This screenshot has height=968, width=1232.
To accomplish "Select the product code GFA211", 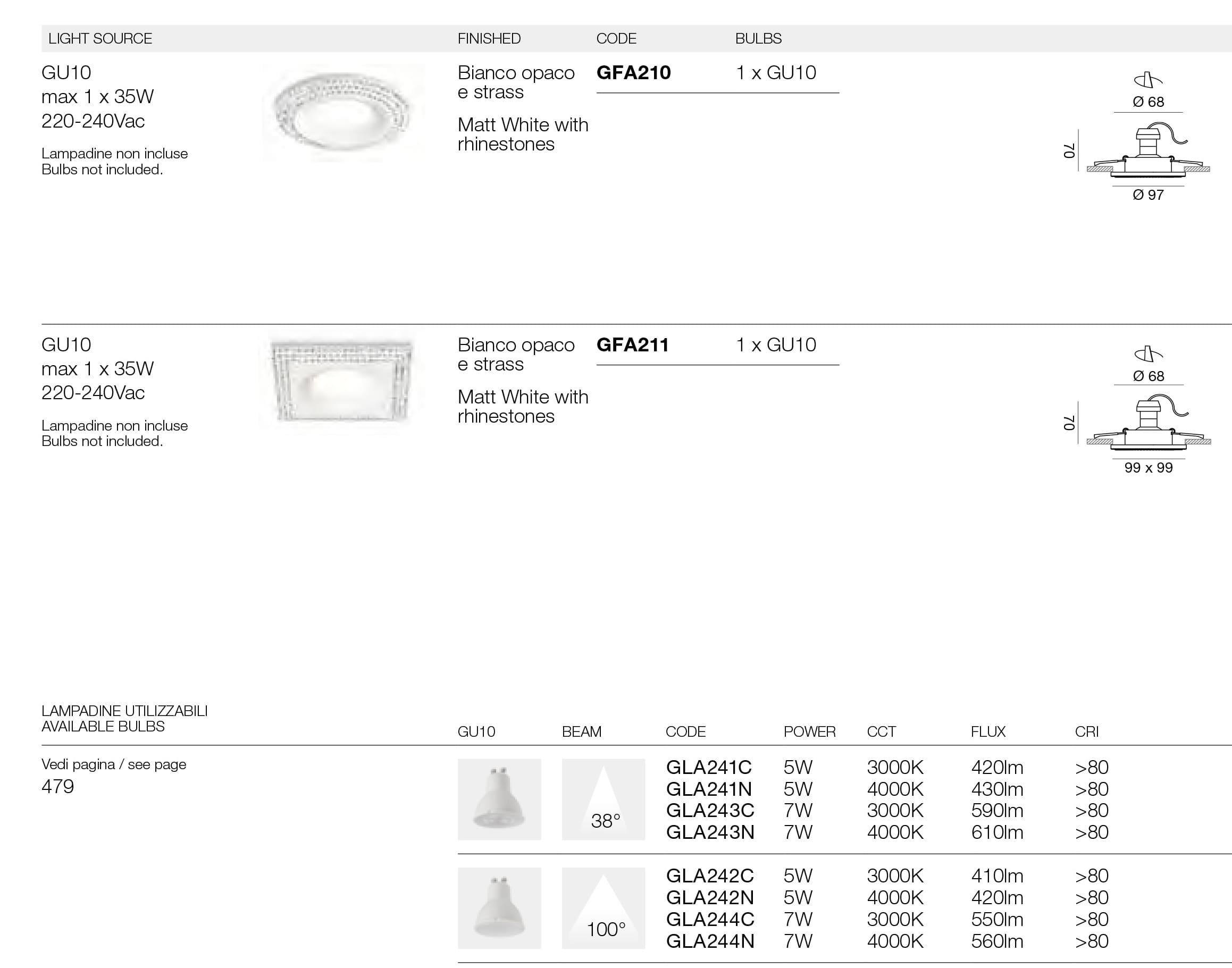I will click(x=633, y=344).
